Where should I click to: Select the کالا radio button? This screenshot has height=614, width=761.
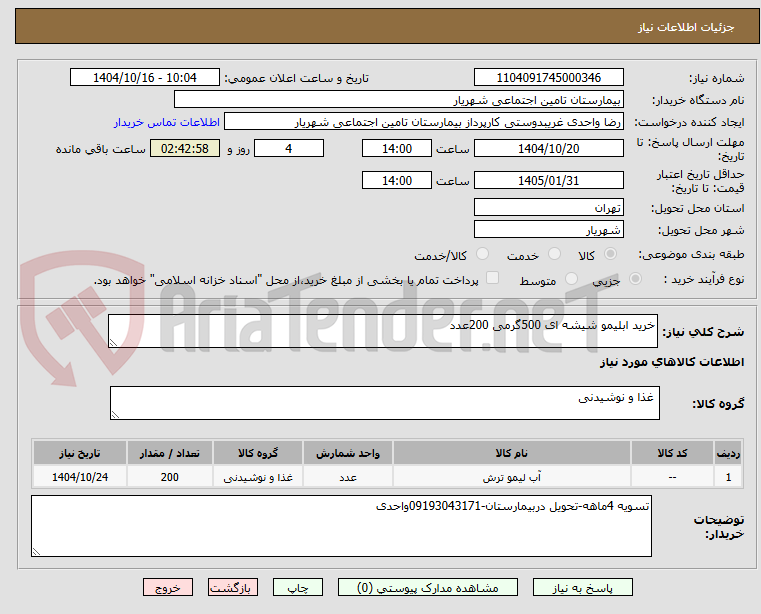coord(610,254)
